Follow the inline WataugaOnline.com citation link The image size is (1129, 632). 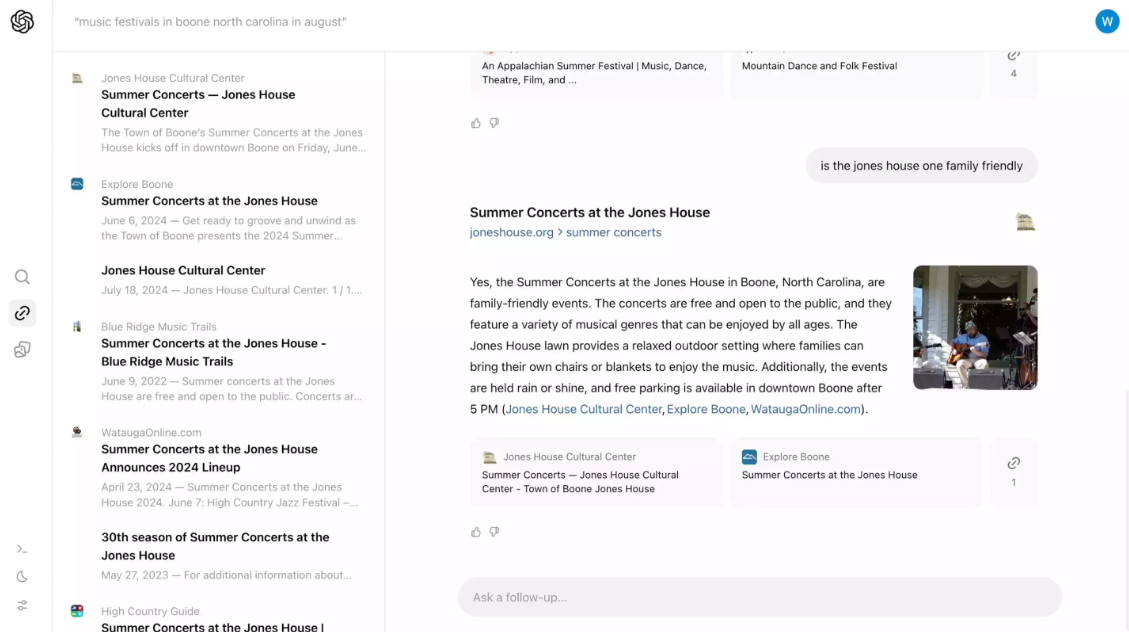click(x=805, y=409)
